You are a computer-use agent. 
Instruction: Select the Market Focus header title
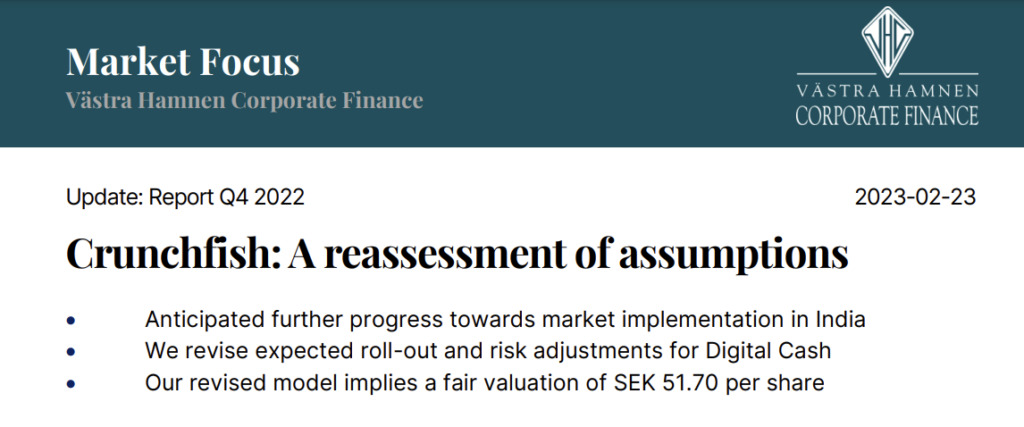pyautogui.click(x=183, y=62)
